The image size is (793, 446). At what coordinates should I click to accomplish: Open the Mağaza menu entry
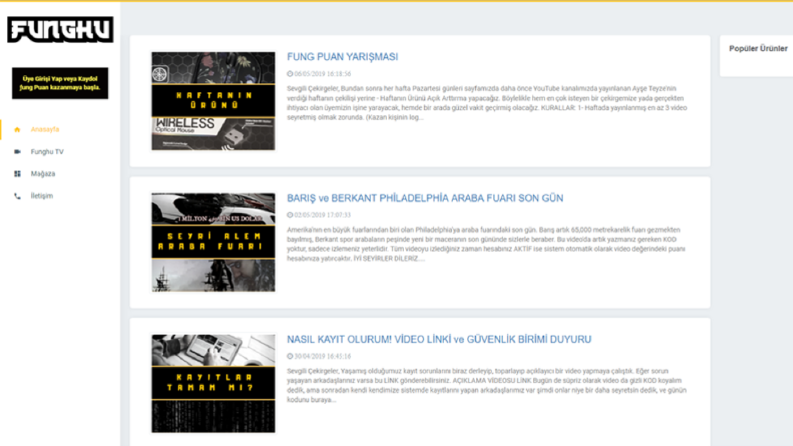tap(43, 173)
